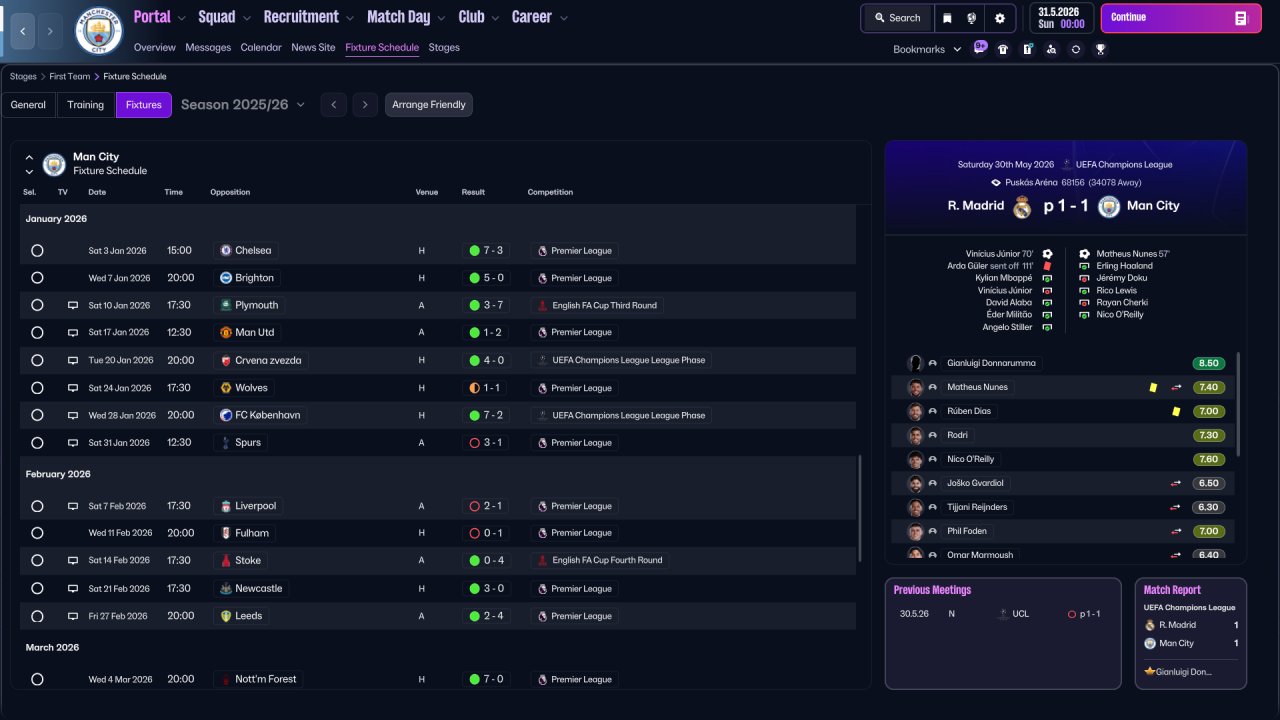Image resolution: width=1280 pixels, height=720 pixels.
Task: Click the Continue button
Action: point(1181,18)
